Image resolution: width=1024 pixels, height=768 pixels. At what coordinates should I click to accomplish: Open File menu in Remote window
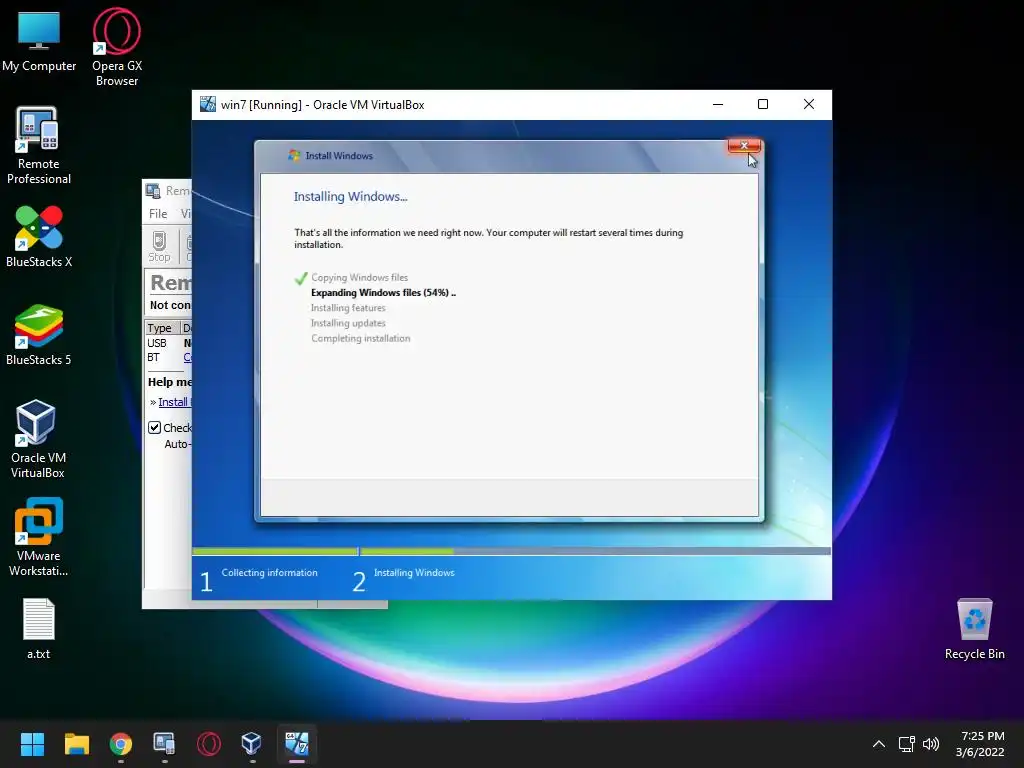158,214
